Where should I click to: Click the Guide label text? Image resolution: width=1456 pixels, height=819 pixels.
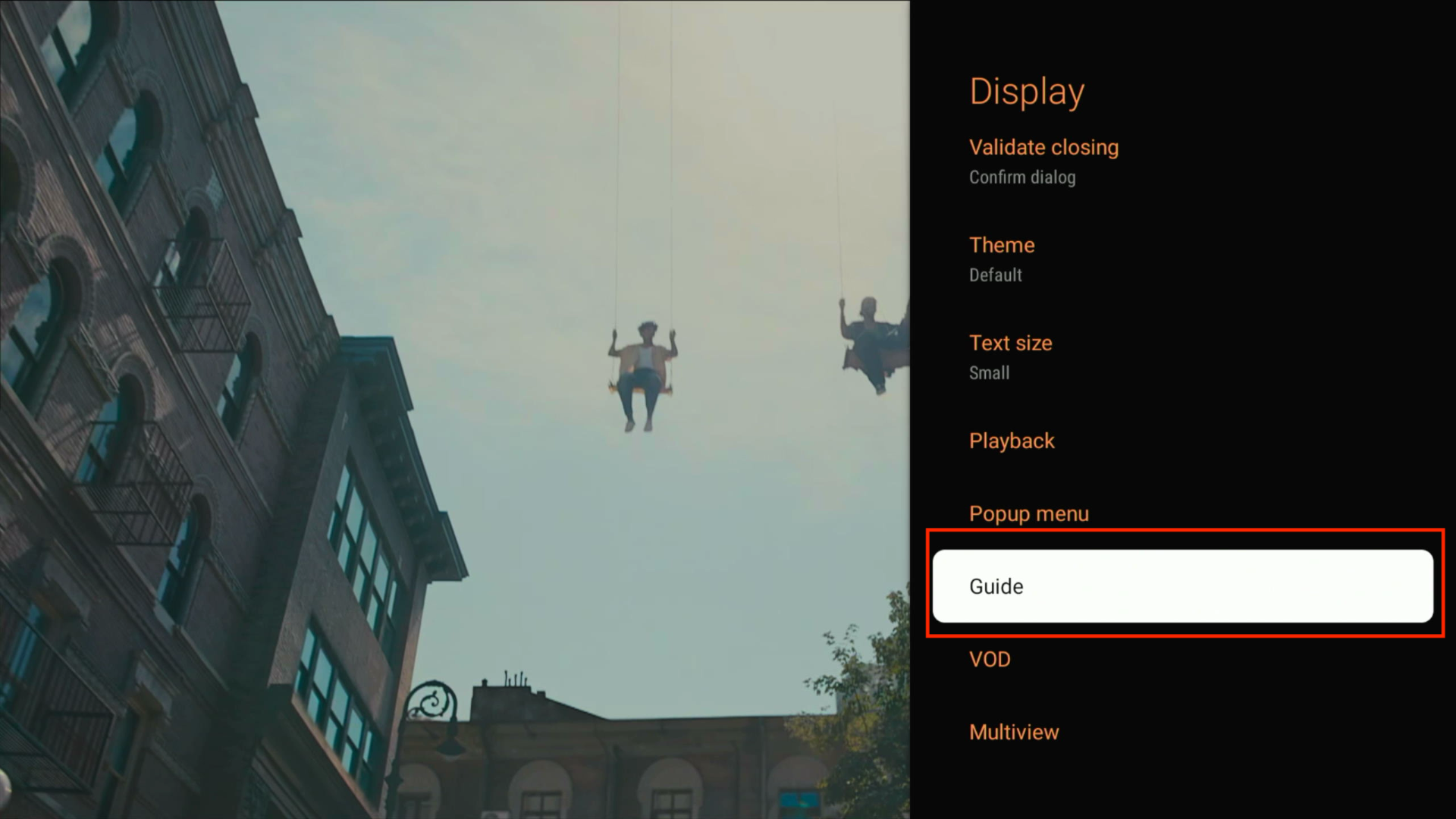click(996, 587)
